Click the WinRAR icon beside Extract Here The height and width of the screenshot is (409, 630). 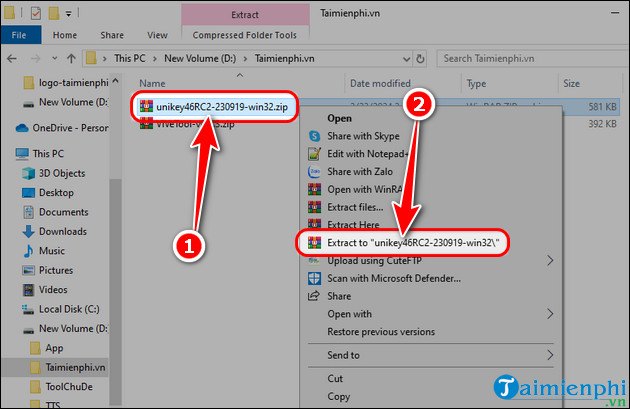click(x=314, y=225)
